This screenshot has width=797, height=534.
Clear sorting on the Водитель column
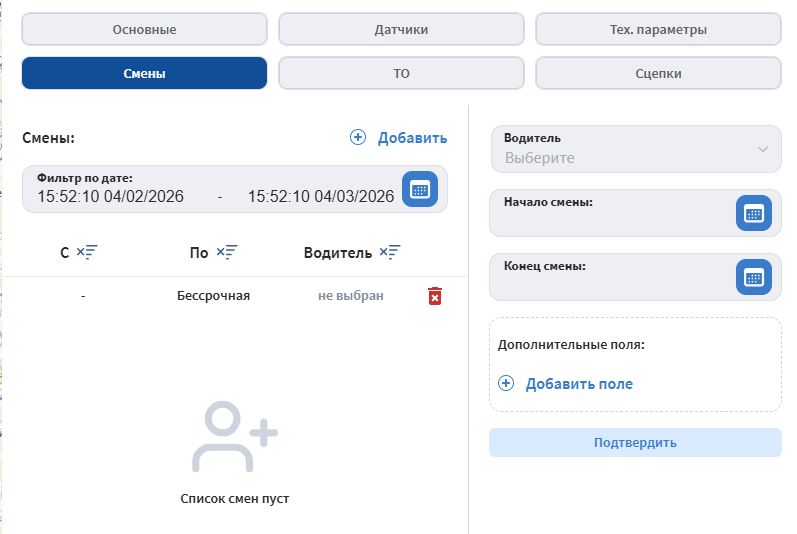(390, 252)
